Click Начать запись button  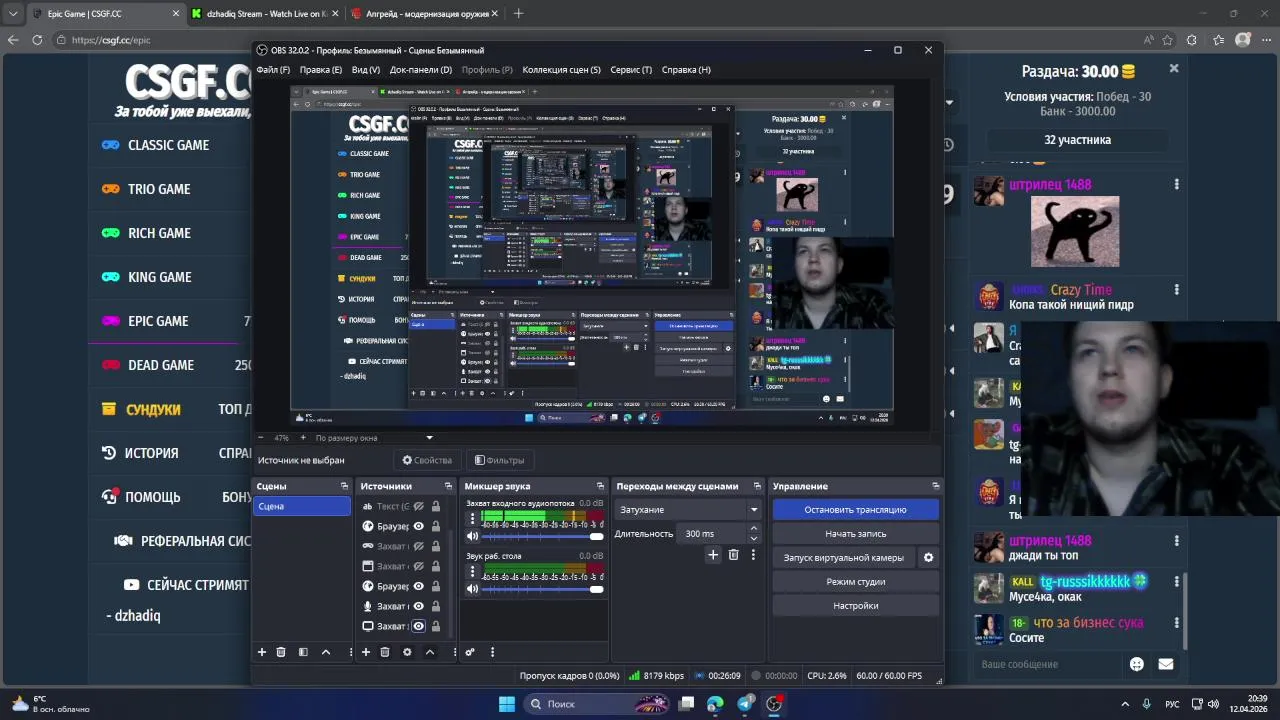855,534
